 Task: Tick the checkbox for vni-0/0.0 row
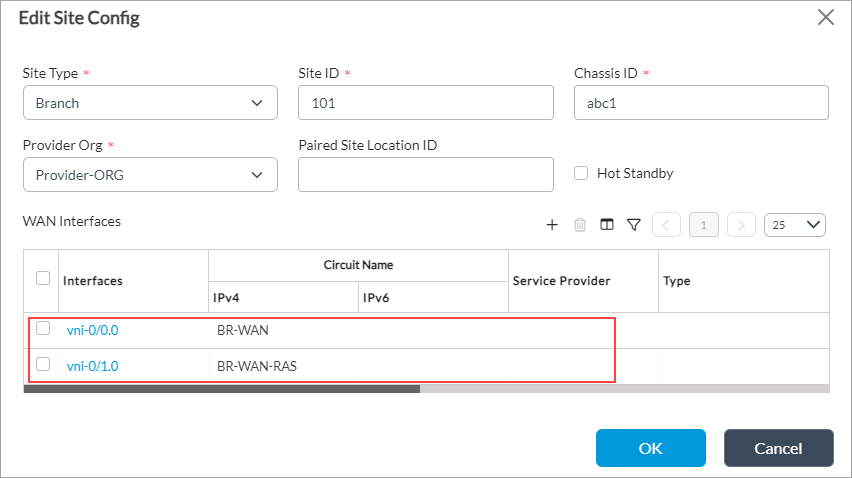[x=43, y=328]
